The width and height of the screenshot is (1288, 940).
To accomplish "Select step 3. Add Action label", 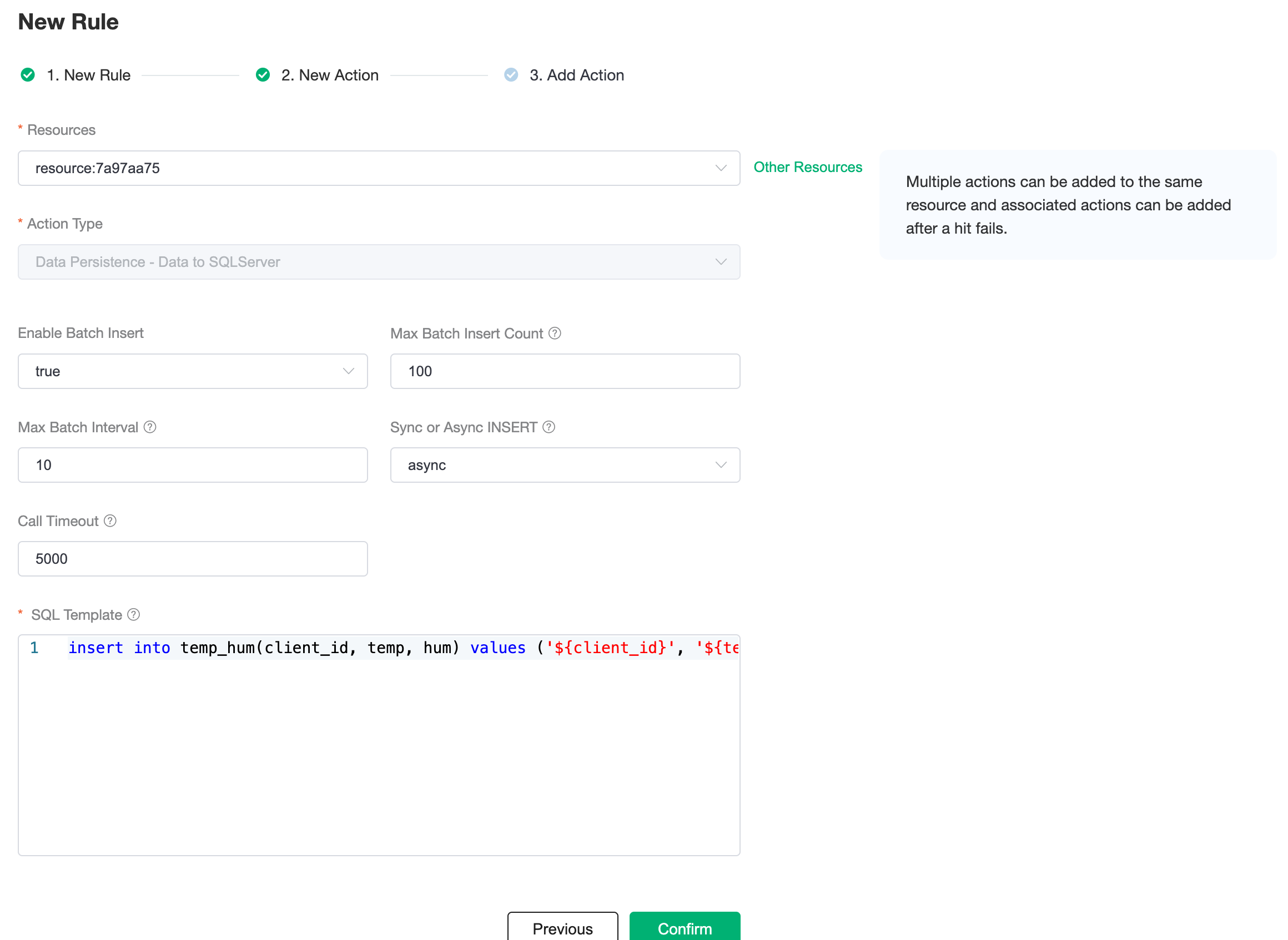I will 577,75.
